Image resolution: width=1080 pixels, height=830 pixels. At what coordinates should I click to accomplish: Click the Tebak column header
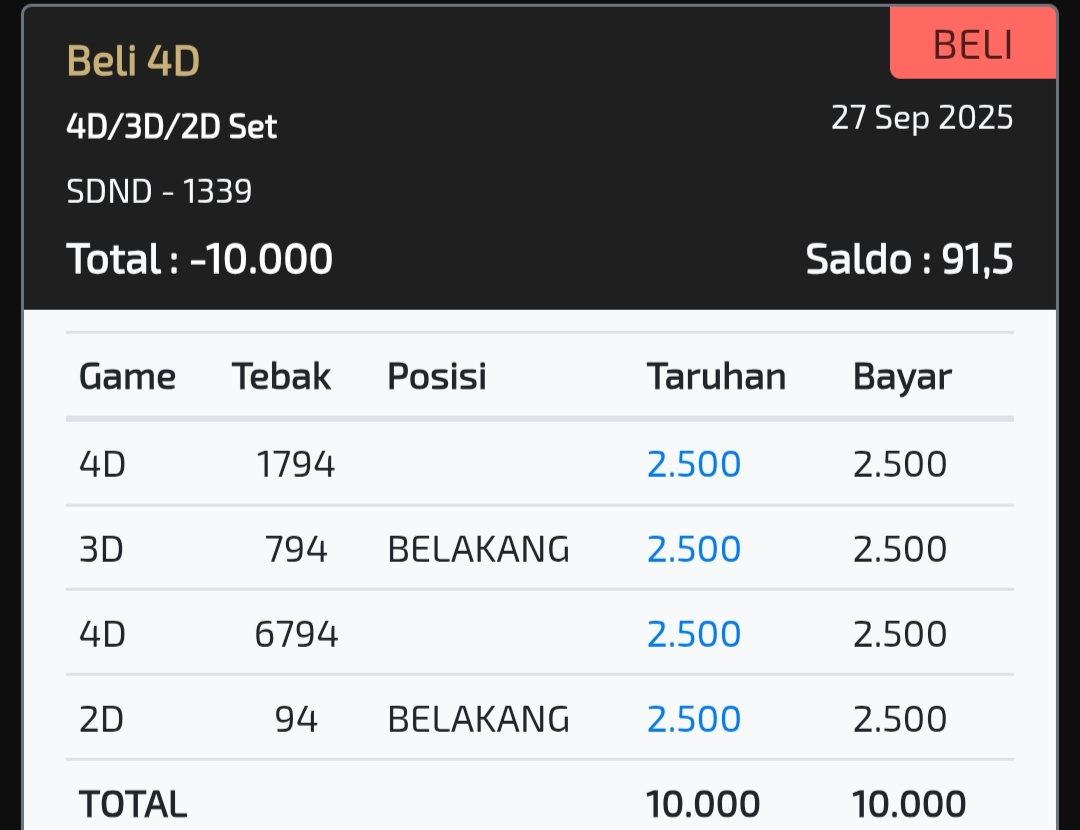click(281, 377)
